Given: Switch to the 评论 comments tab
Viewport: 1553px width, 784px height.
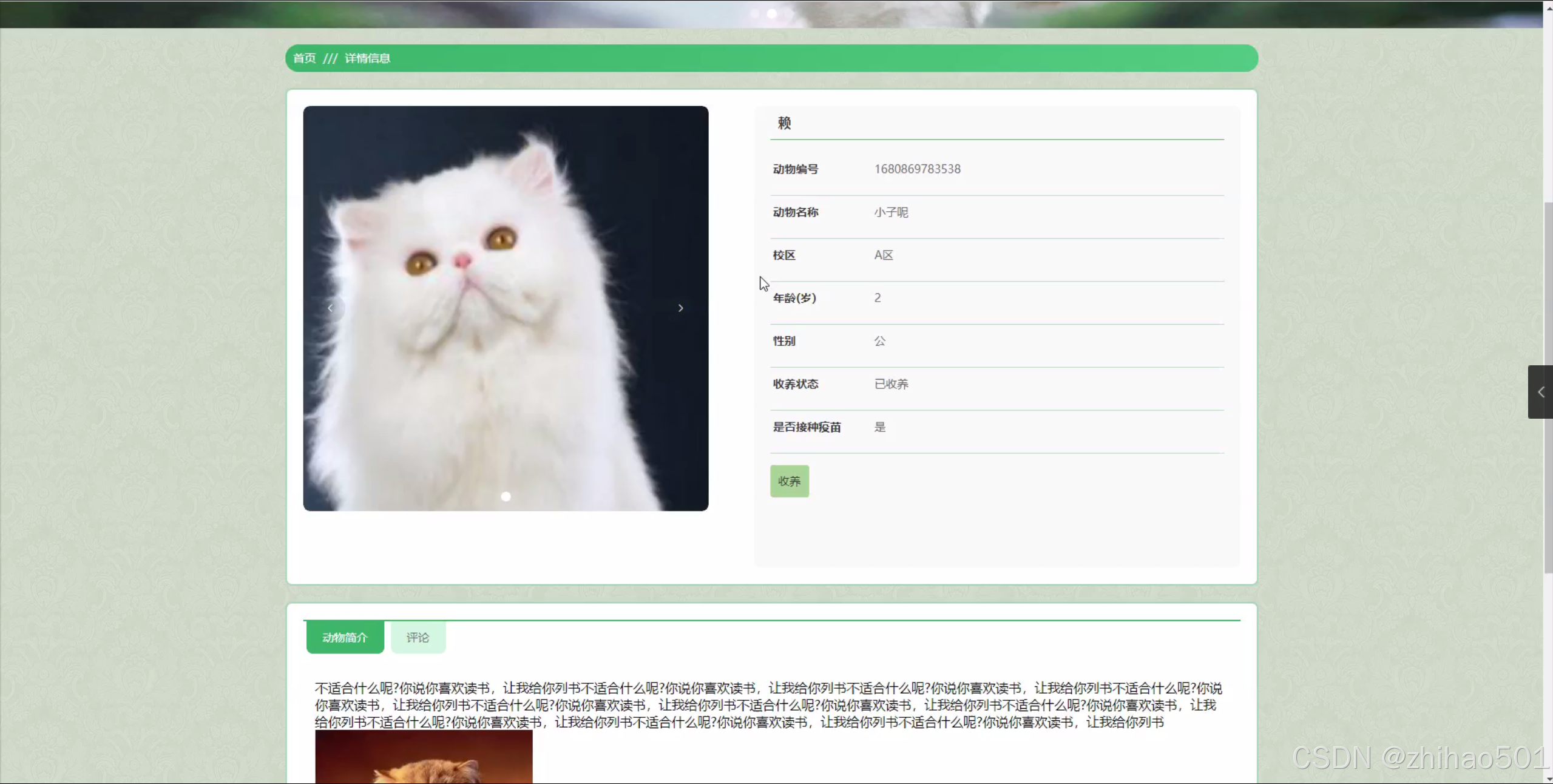Looking at the screenshot, I should tap(418, 637).
